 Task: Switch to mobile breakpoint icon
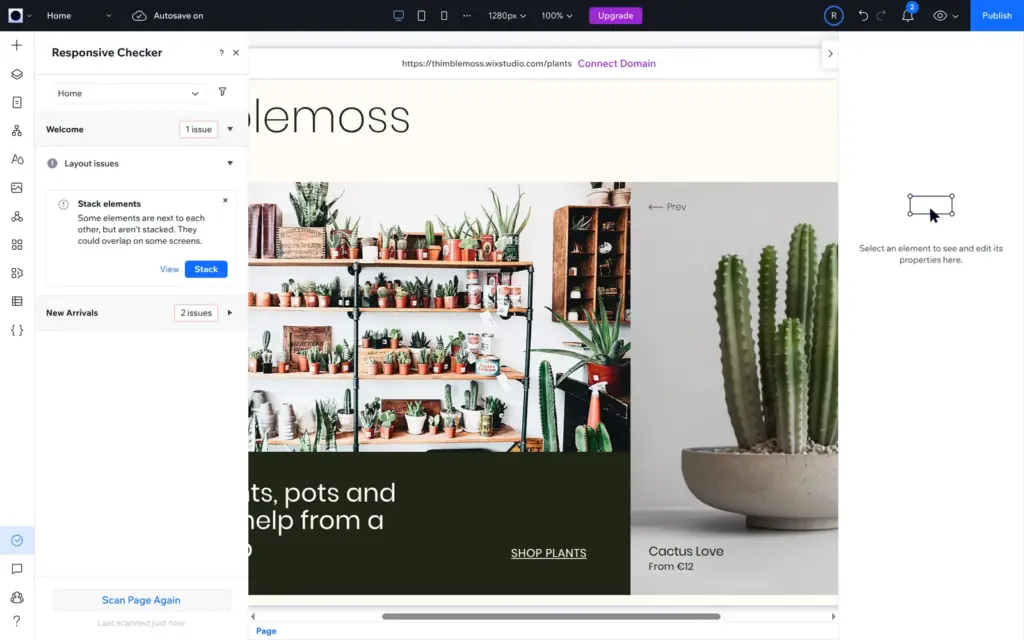click(x=444, y=15)
